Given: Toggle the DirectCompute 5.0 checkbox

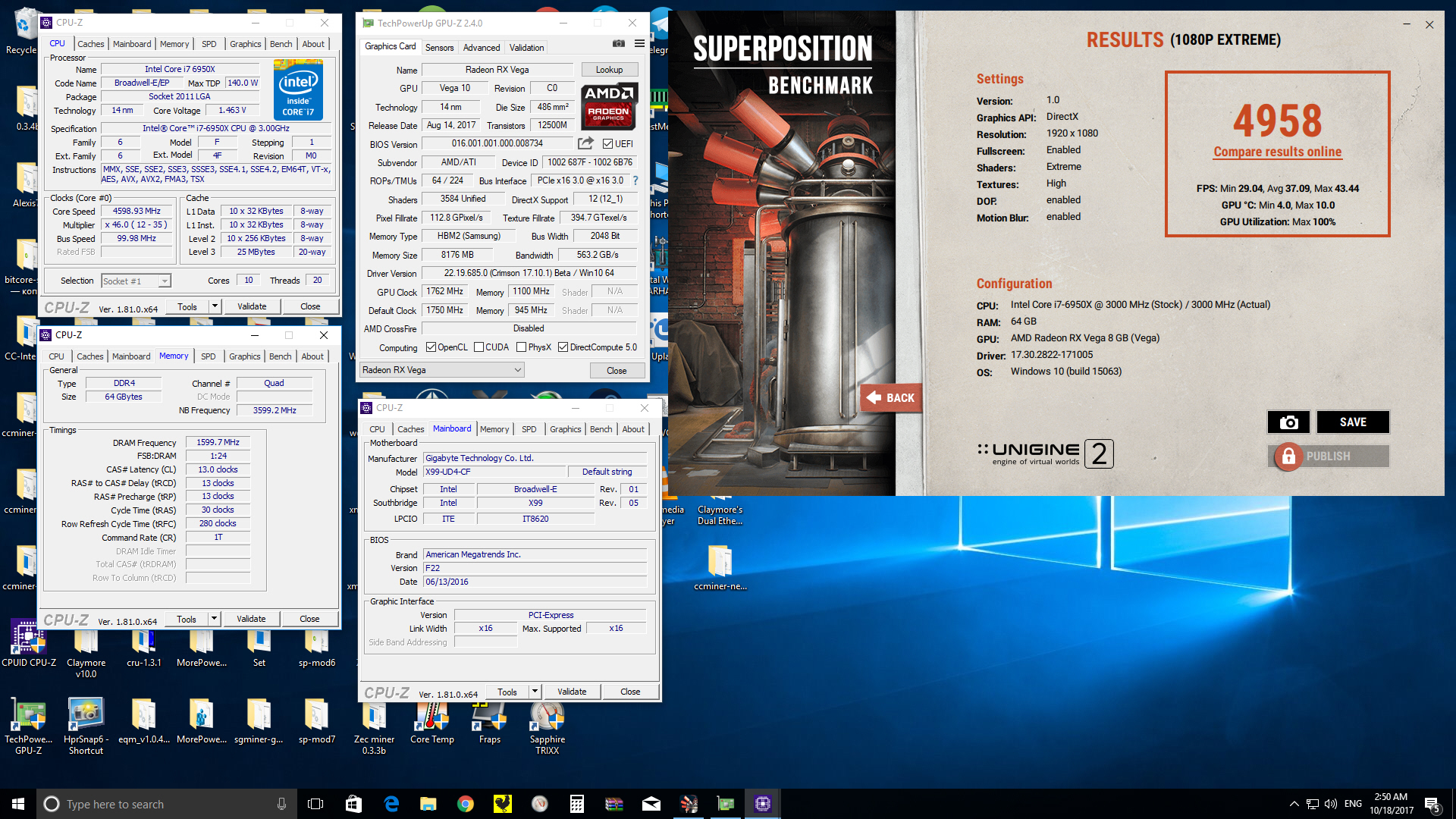Looking at the screenshot, I should [563, 347].
